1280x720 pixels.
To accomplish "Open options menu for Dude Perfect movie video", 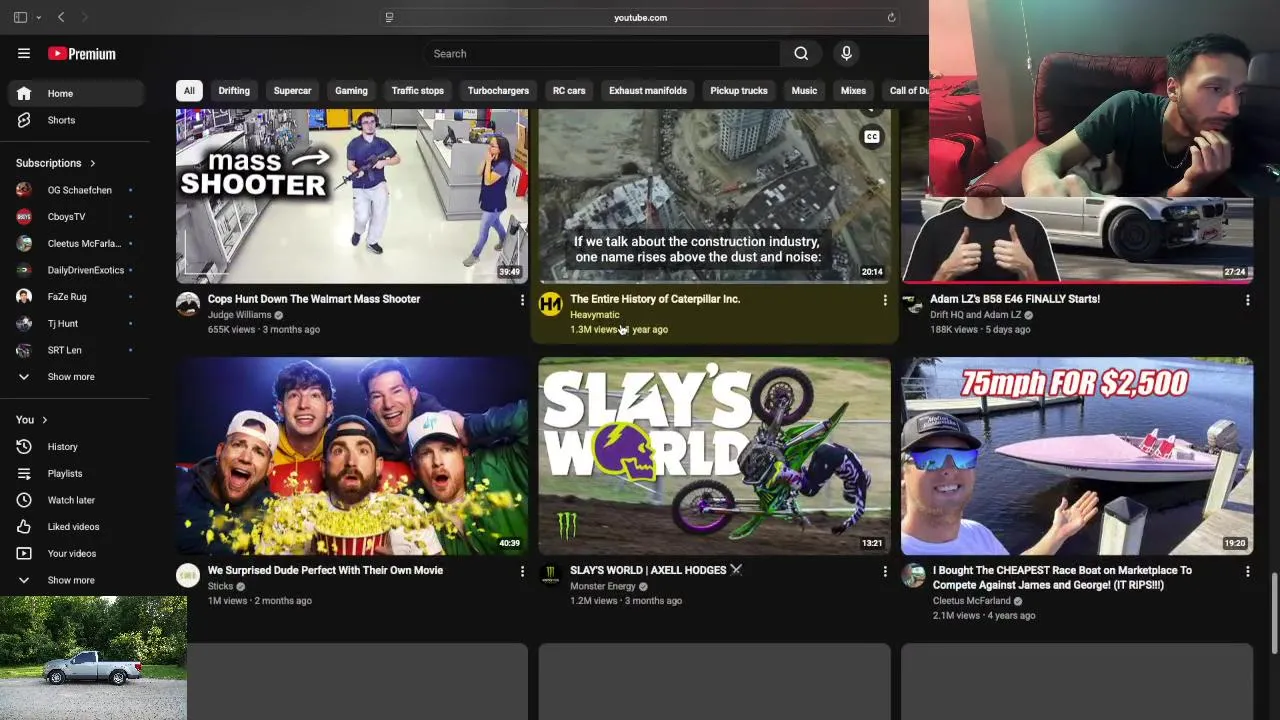I will [x=522, y=571].
